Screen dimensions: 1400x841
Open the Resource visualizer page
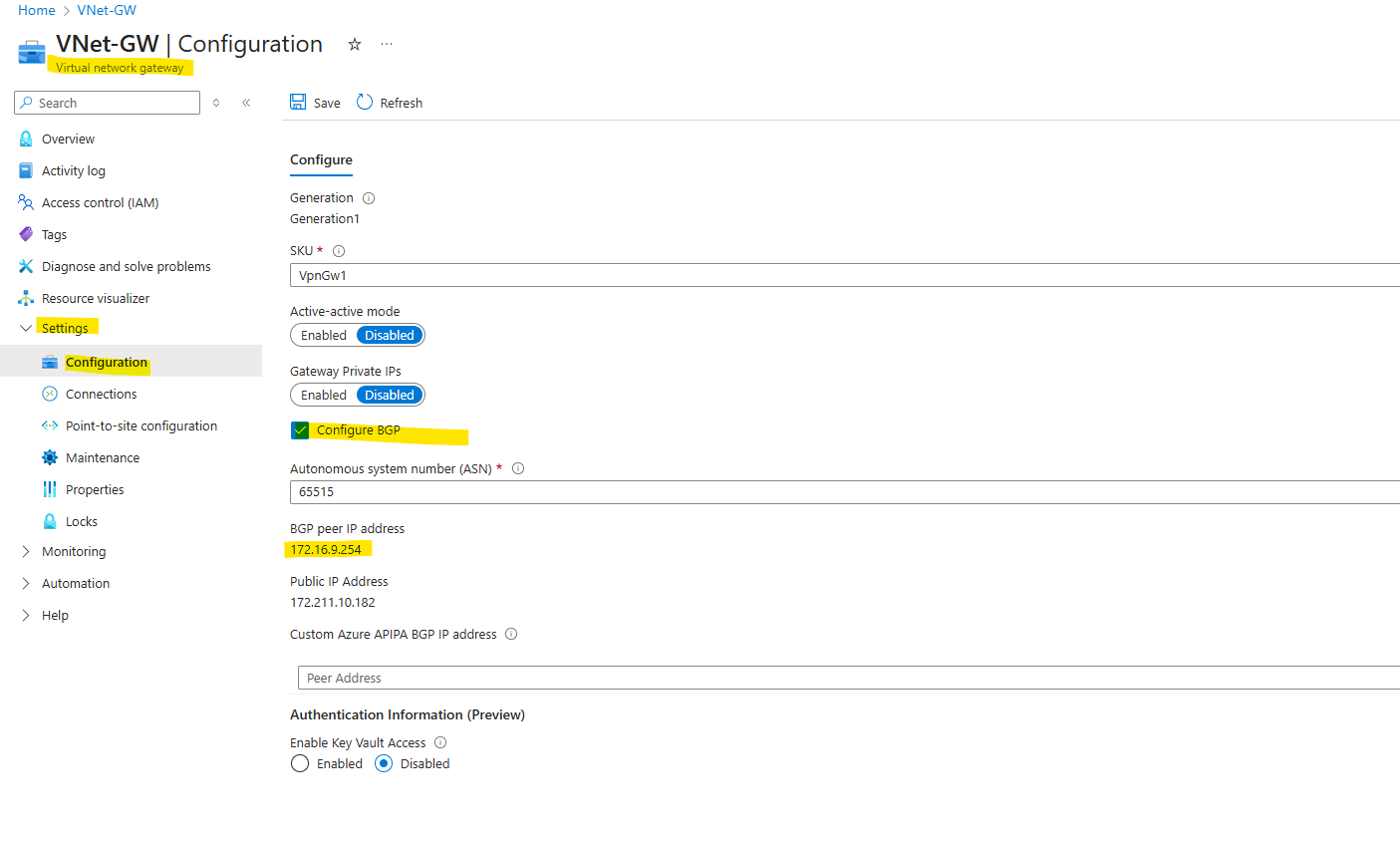(x=96, y=298)
